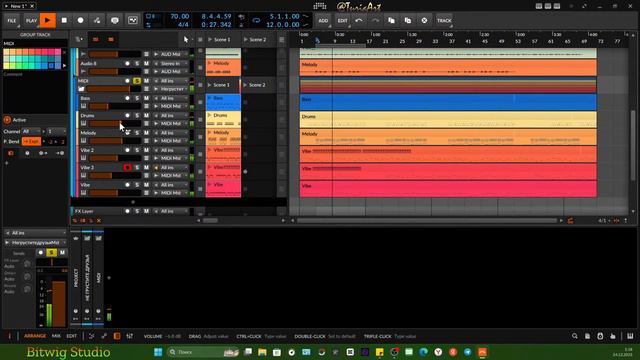
Task: Toggle the clip launcher view button
Action: click(x=96, y=40)
